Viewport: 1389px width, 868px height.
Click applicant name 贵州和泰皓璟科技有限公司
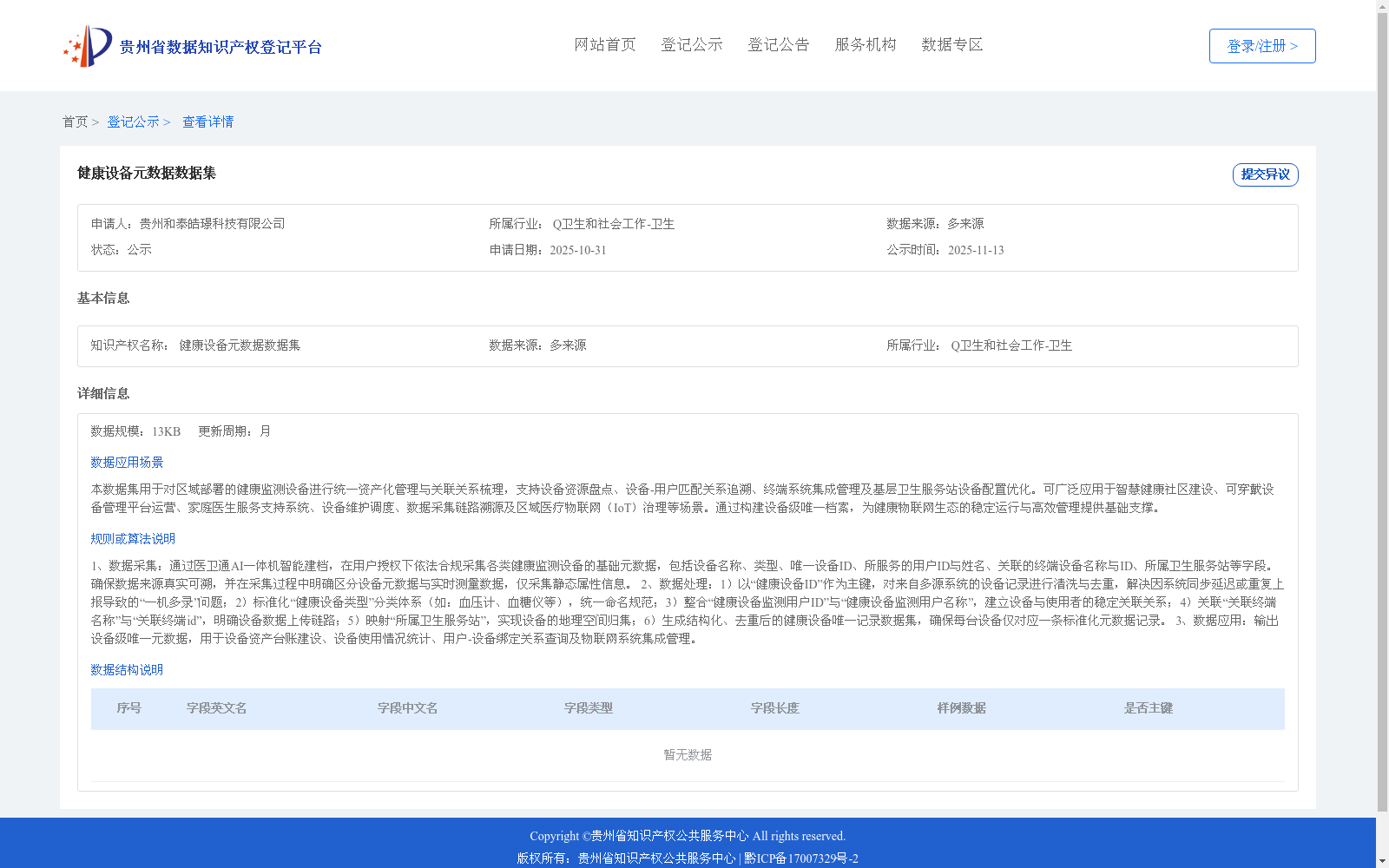click(x=213, y=224)
